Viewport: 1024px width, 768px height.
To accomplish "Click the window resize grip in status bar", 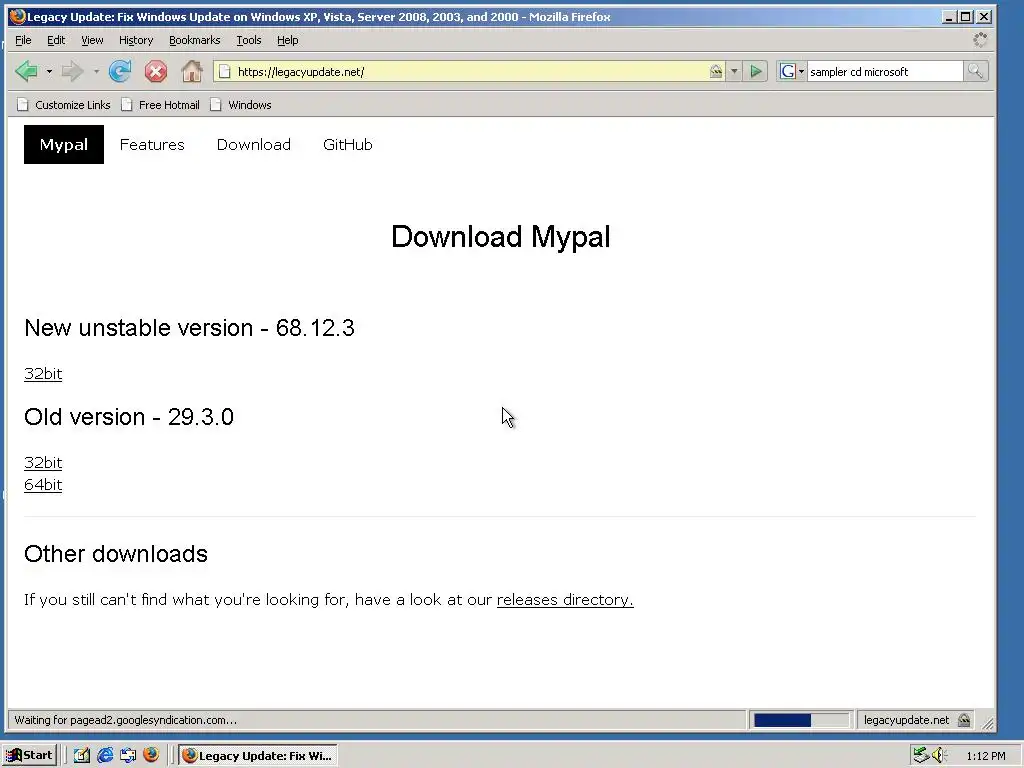I will [x=987, y=722].
